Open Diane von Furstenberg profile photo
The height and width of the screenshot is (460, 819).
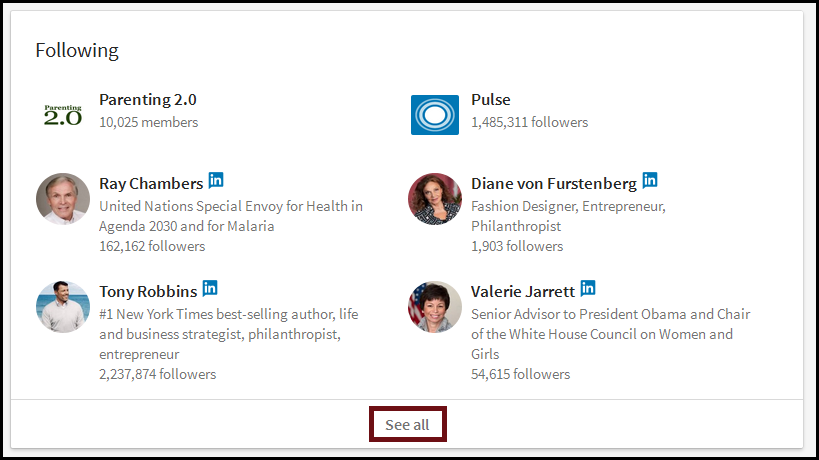(x=435, y=198)
